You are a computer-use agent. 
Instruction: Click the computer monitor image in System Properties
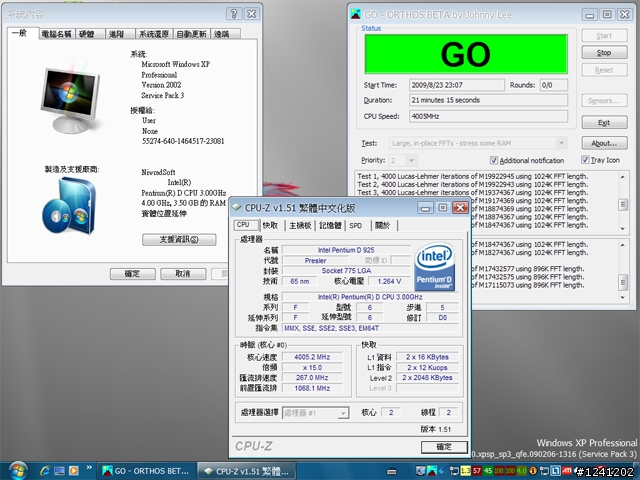pyautogui.click(x=70, y=99)
